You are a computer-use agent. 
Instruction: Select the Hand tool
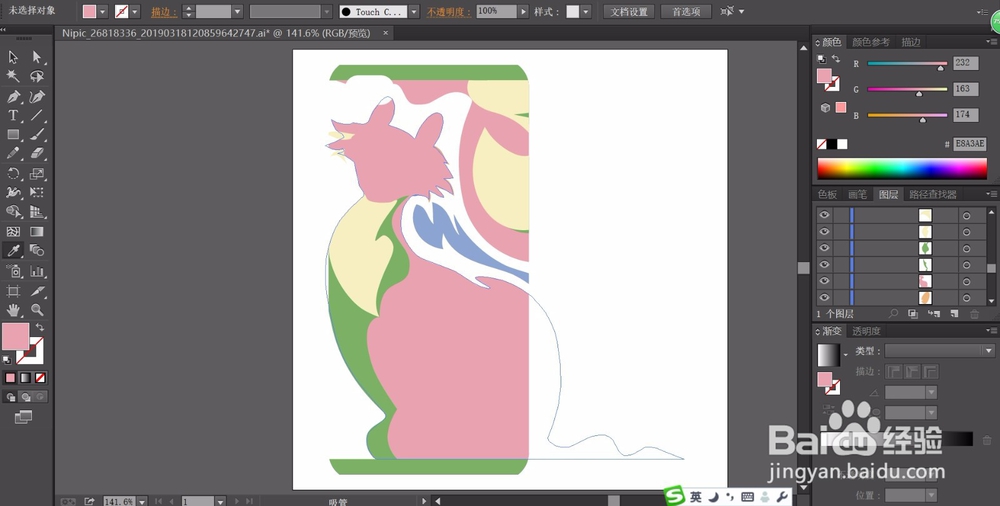click(x=13, y=311)
